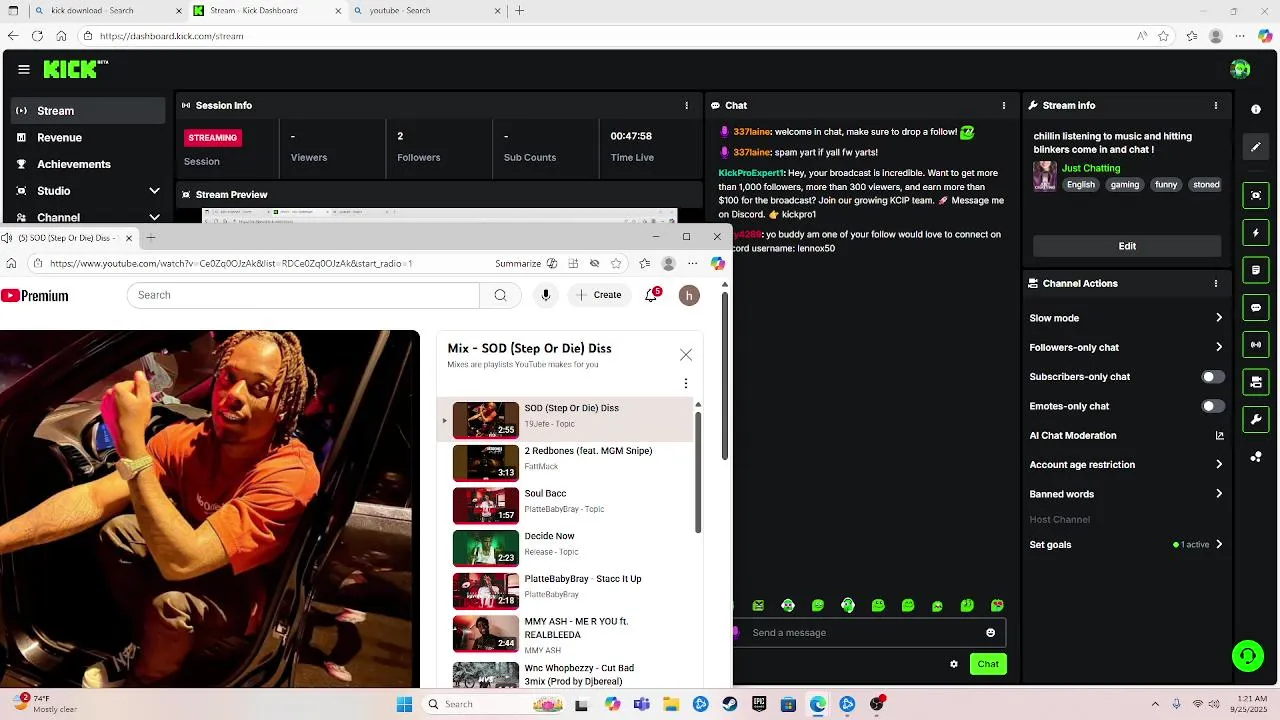This screenshot has height=720, width=1280.
Task: Click the Mix playlist scrollbar
Action: point(698,471)
